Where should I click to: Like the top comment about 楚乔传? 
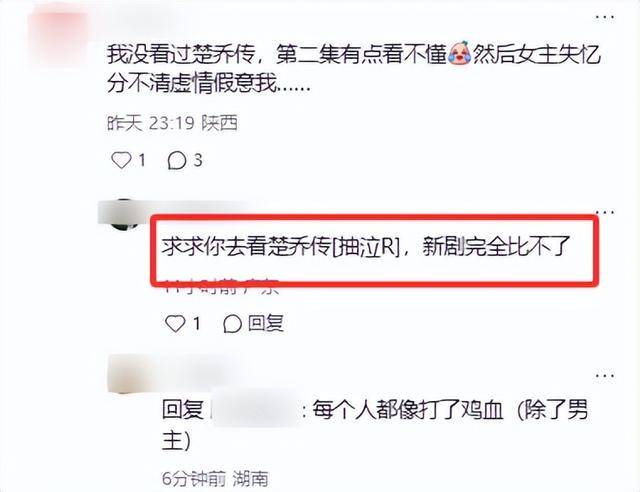(x=121, y=160)
